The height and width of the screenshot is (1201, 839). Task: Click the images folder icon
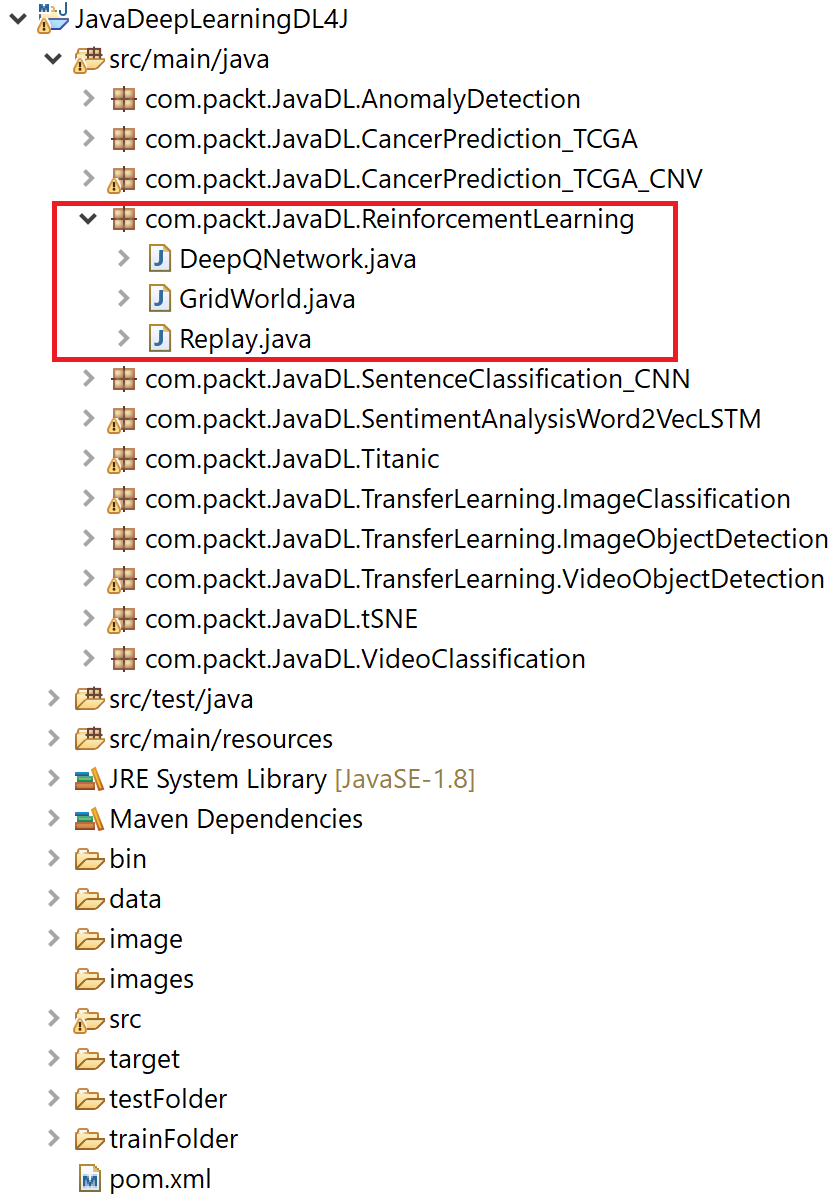(90, 979)
